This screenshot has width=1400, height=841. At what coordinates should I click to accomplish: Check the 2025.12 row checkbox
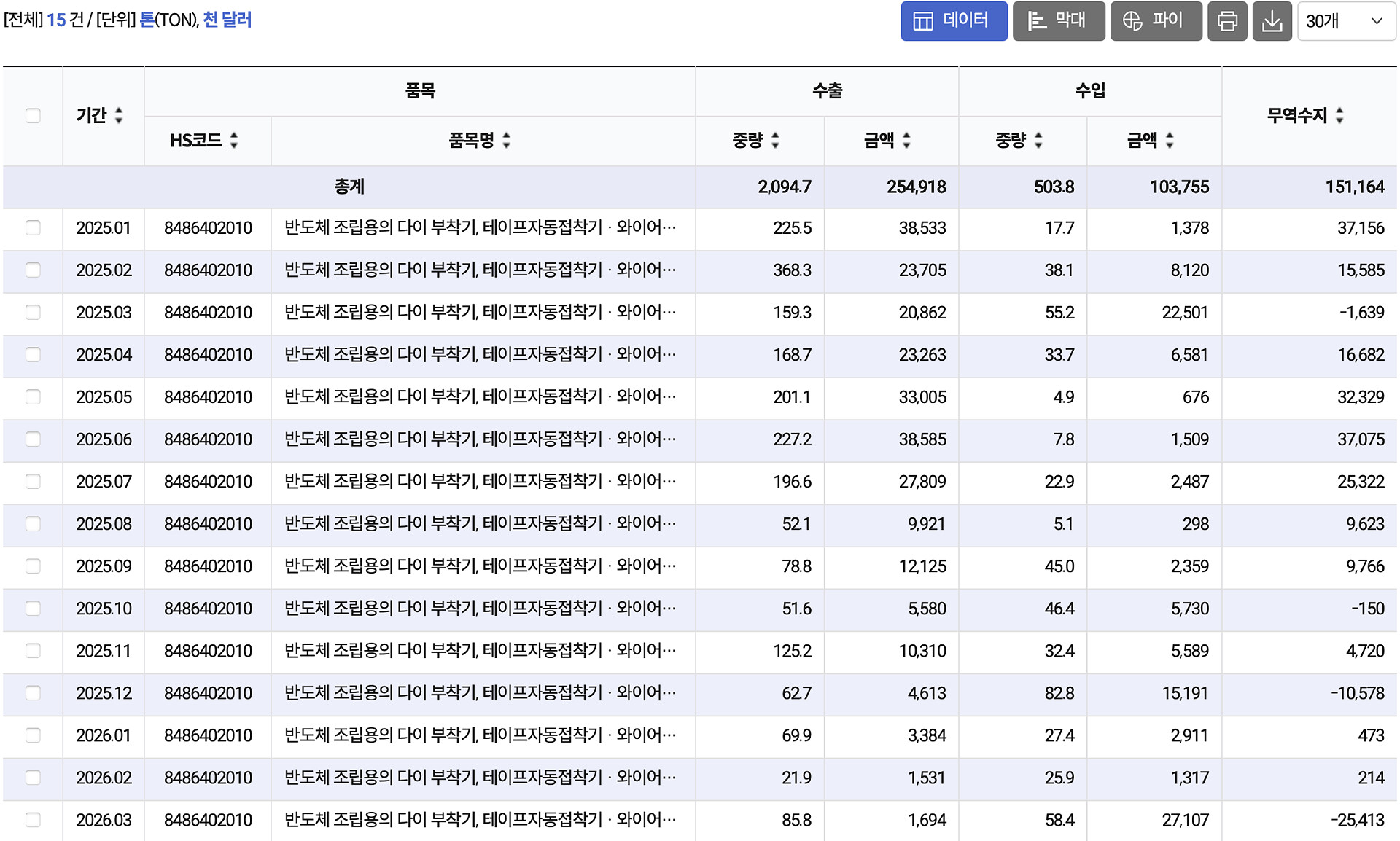33,692
